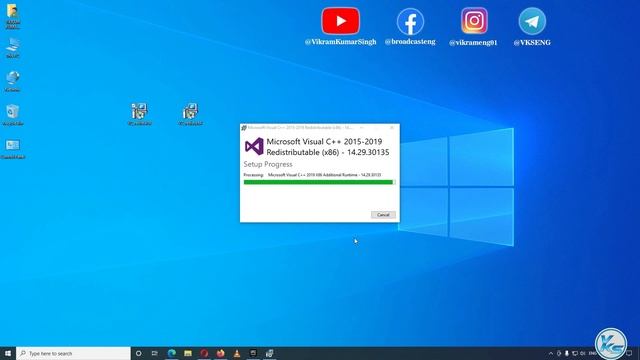Open network settings tray icon

(575, 353)
